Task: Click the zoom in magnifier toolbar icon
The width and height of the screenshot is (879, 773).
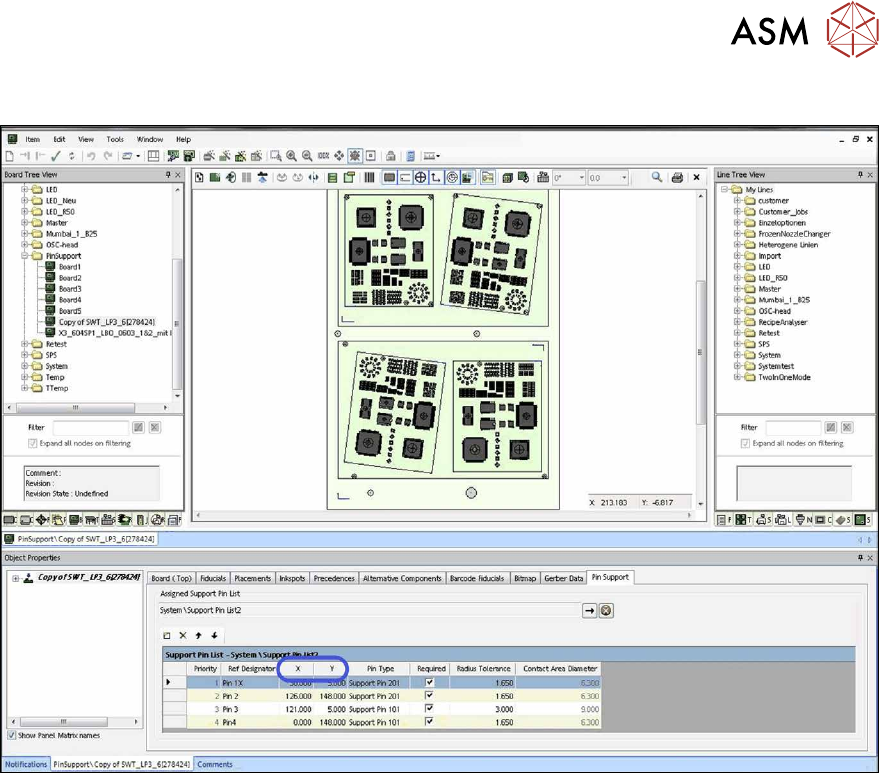Action: [291, 156]
